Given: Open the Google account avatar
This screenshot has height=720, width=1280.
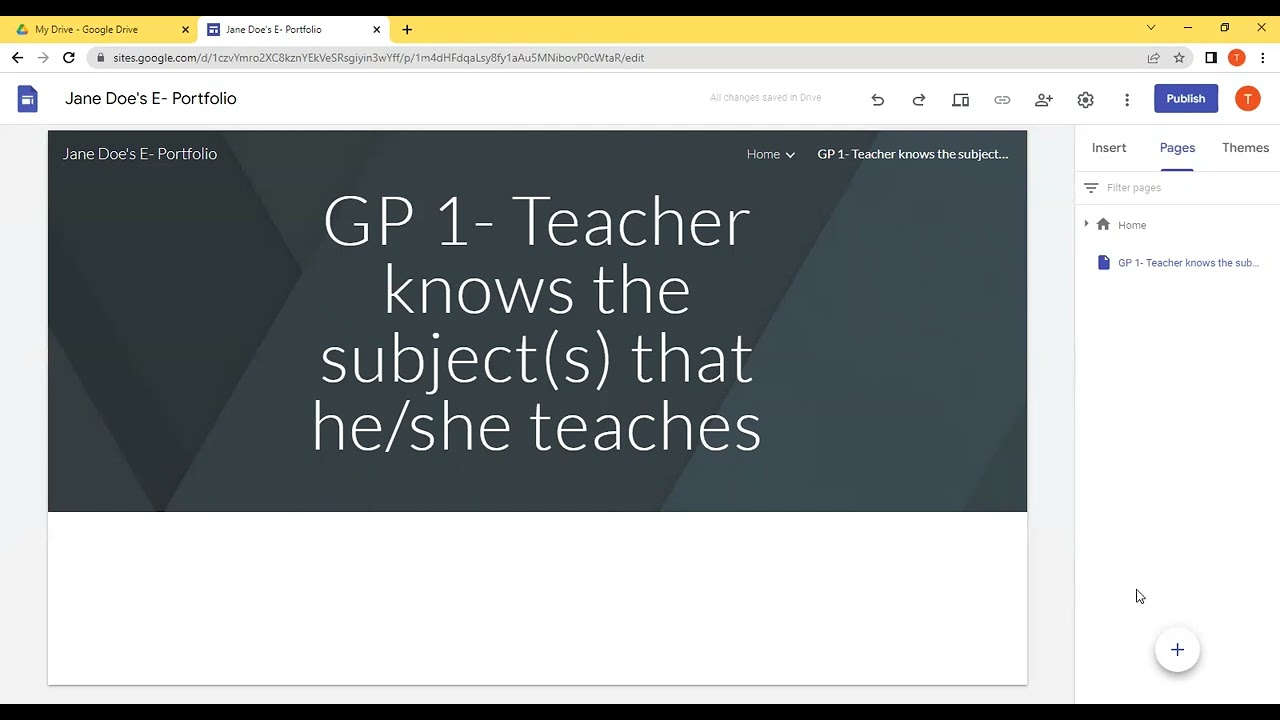Looking at the screenshot, I should coord(1247,98).
